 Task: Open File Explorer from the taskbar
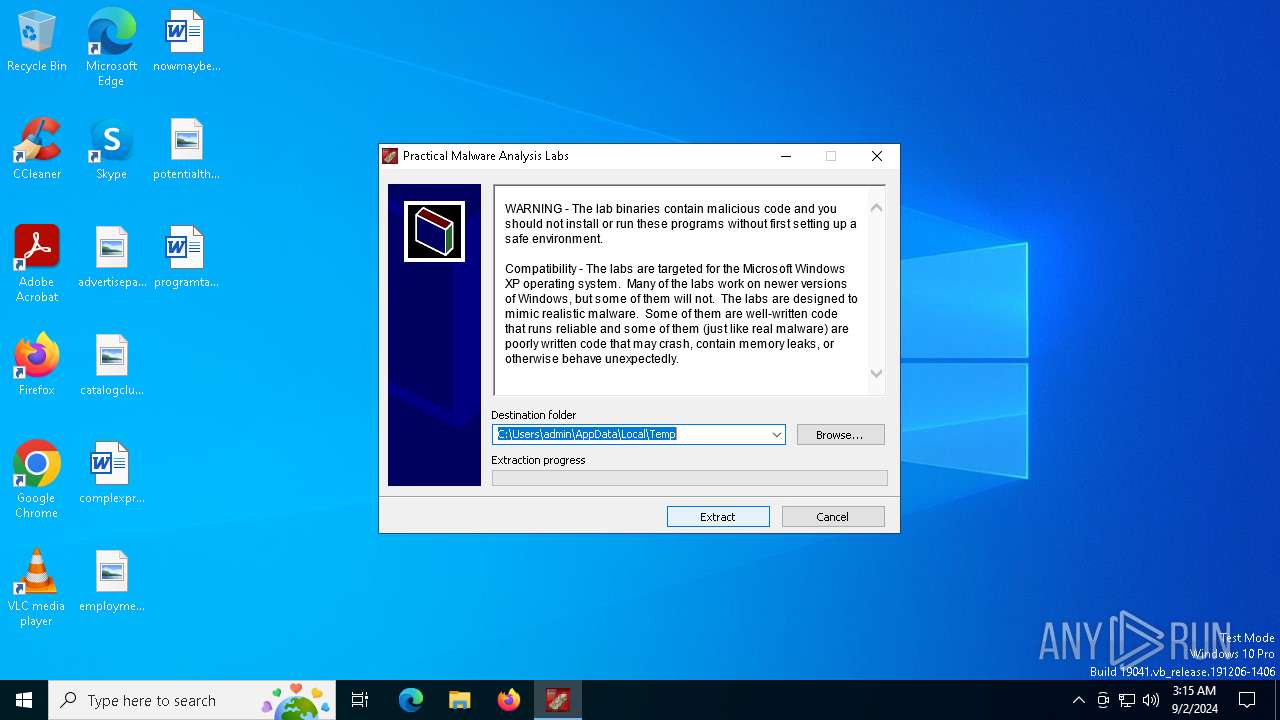click(459, 700)
